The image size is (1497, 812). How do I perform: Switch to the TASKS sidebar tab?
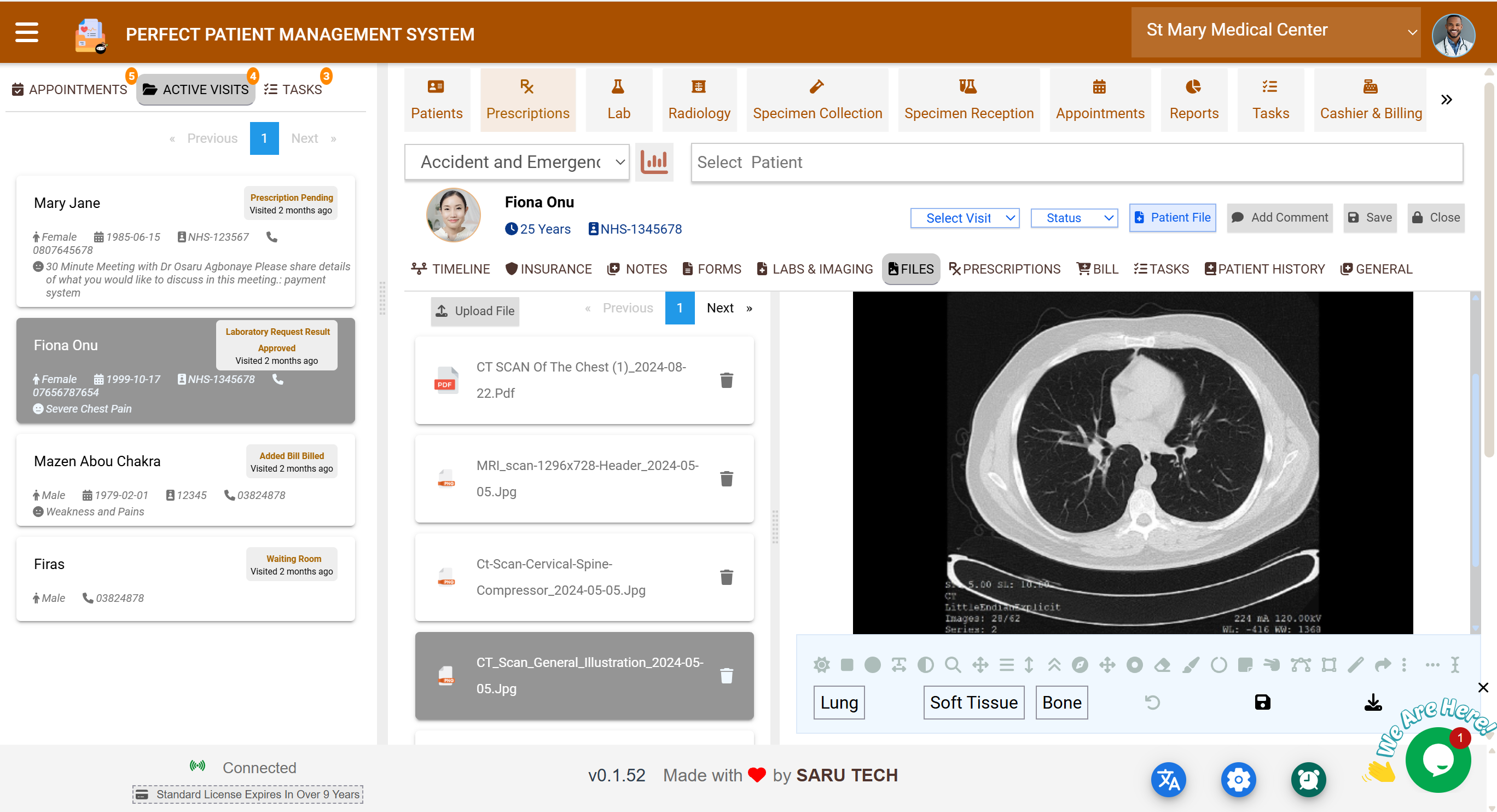click(293, 90)
